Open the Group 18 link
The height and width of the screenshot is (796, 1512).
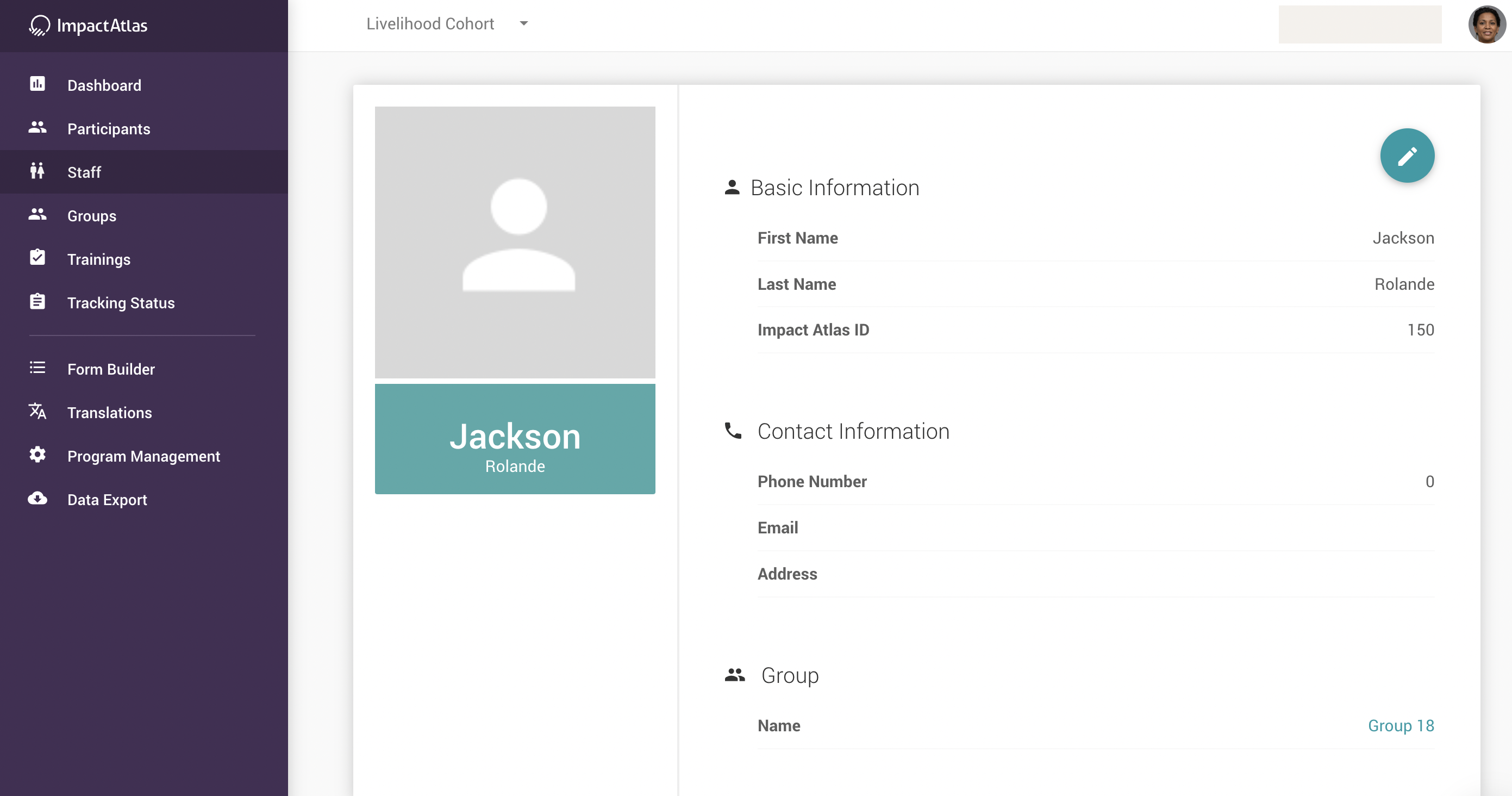1401,725
